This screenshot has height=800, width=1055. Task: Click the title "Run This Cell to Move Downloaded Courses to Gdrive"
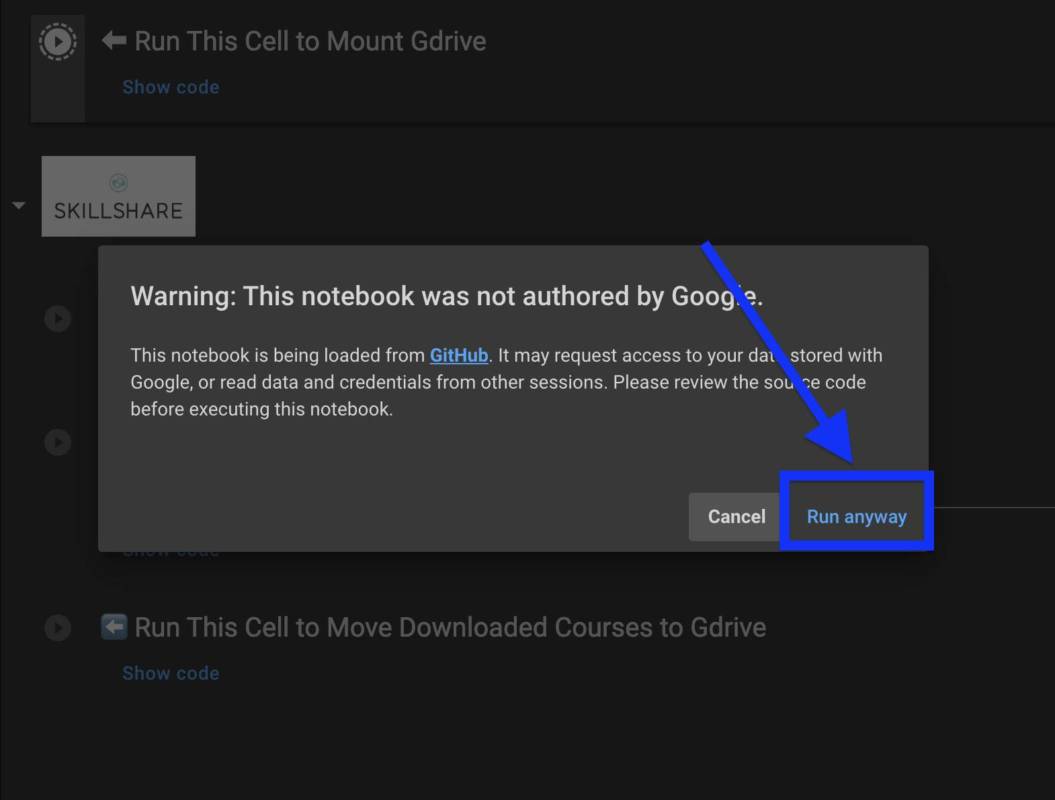(450, 628)
